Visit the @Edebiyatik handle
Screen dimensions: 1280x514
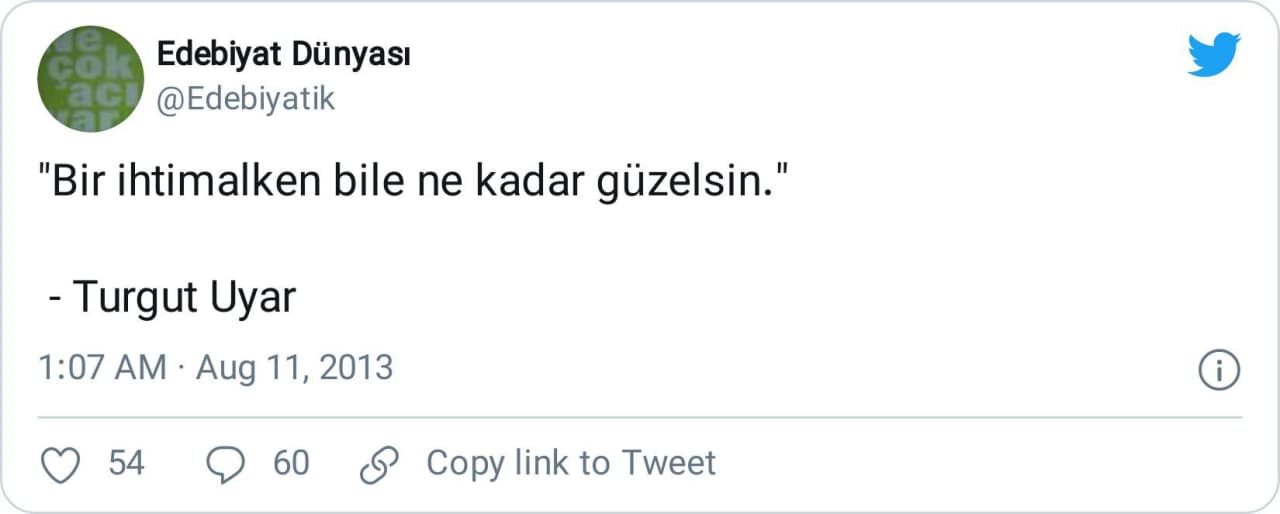[246, 99]
